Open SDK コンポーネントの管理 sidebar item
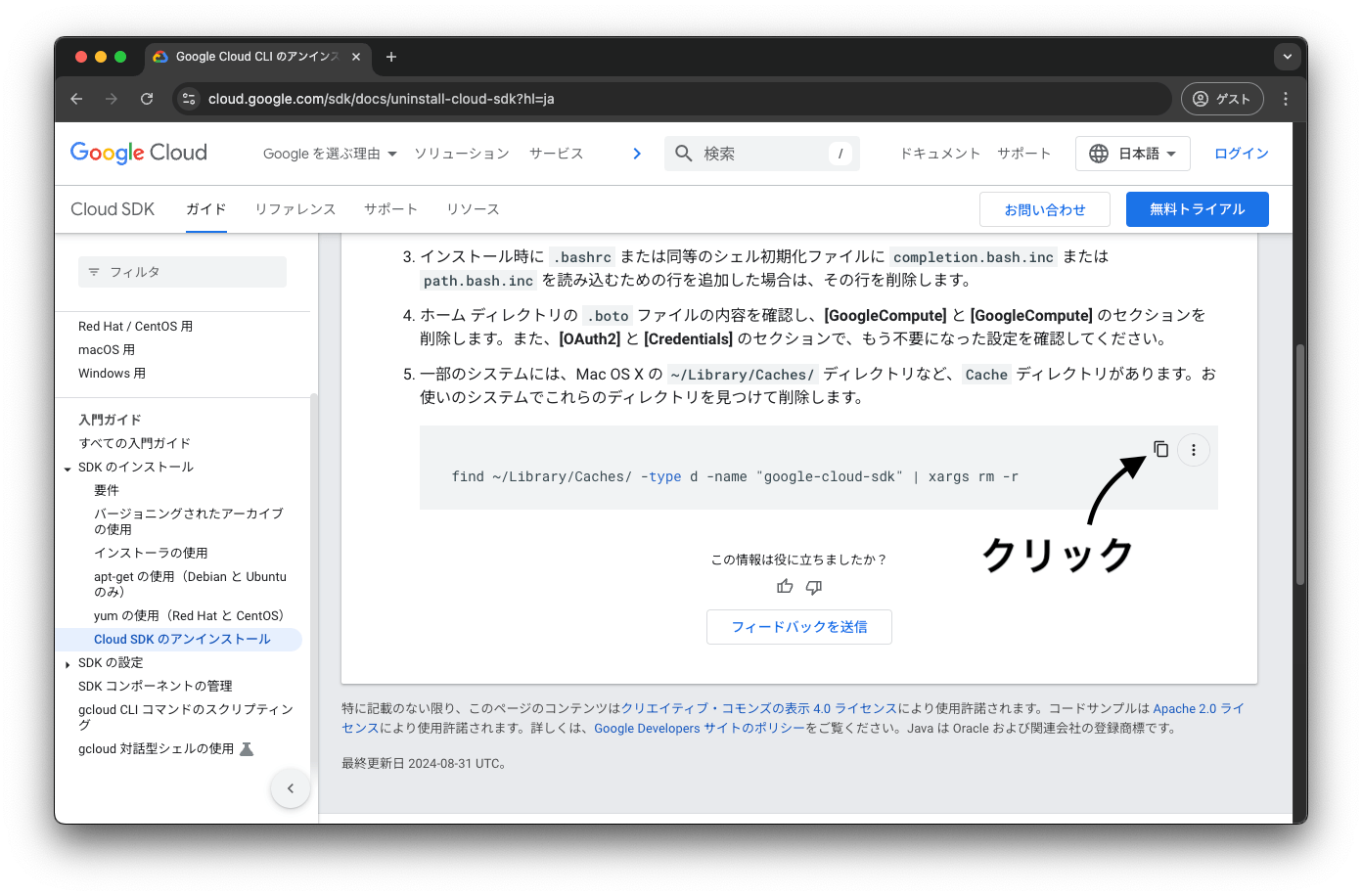 tap(156, 686)
